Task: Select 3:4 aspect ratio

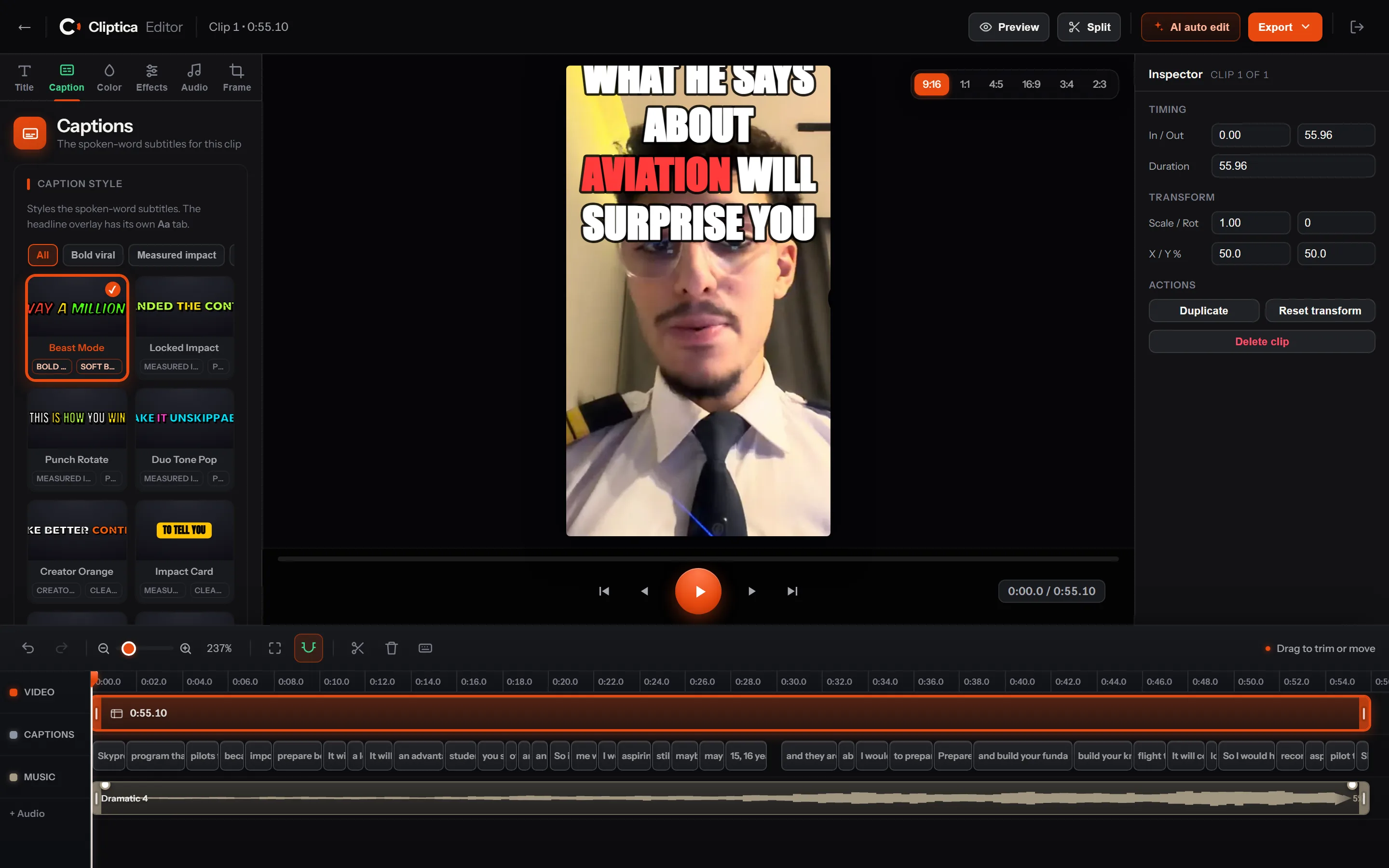Action: [1066, 84]
